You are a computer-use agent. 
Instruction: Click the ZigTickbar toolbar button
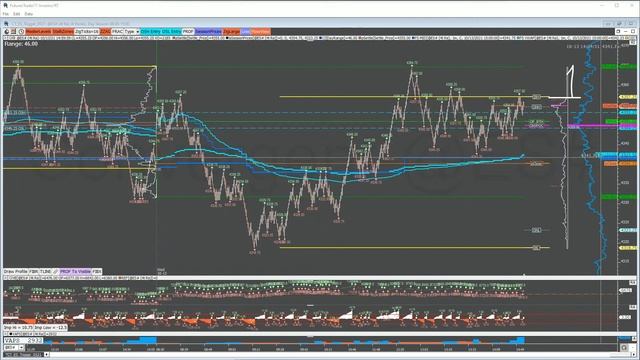pyautogui.click(x=87, y=31)
